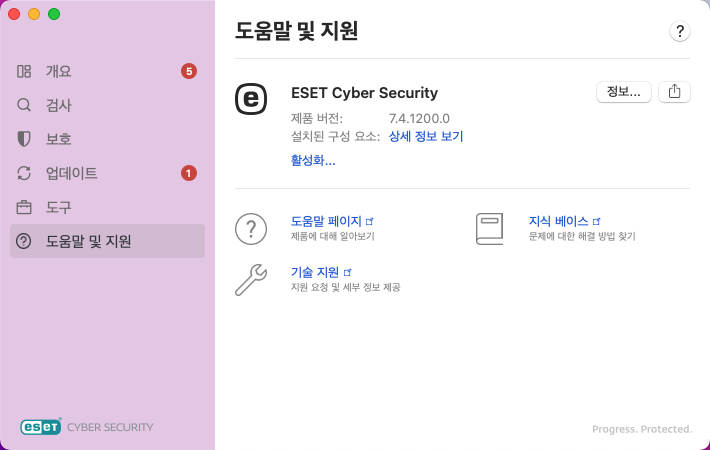Viewport: 710px width, 450px height.
Task: Go to the 업데이트 section
Action: 71,173
